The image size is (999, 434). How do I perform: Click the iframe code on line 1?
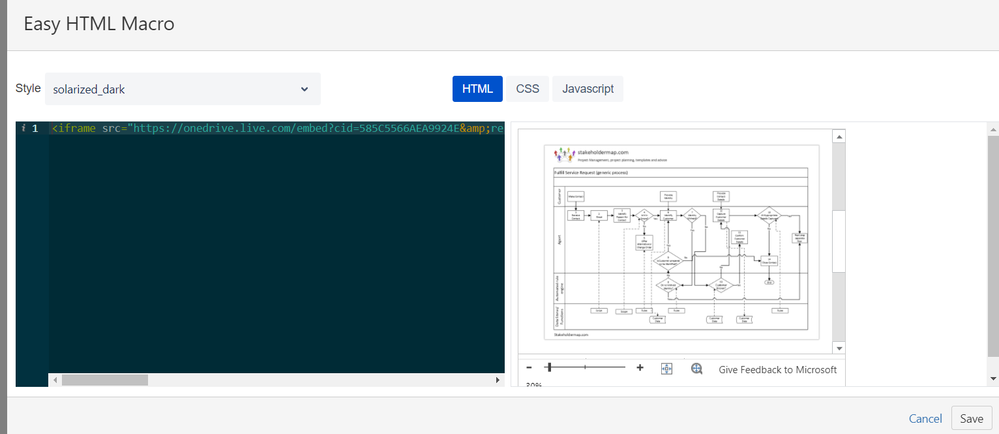(x=278, y=128)
